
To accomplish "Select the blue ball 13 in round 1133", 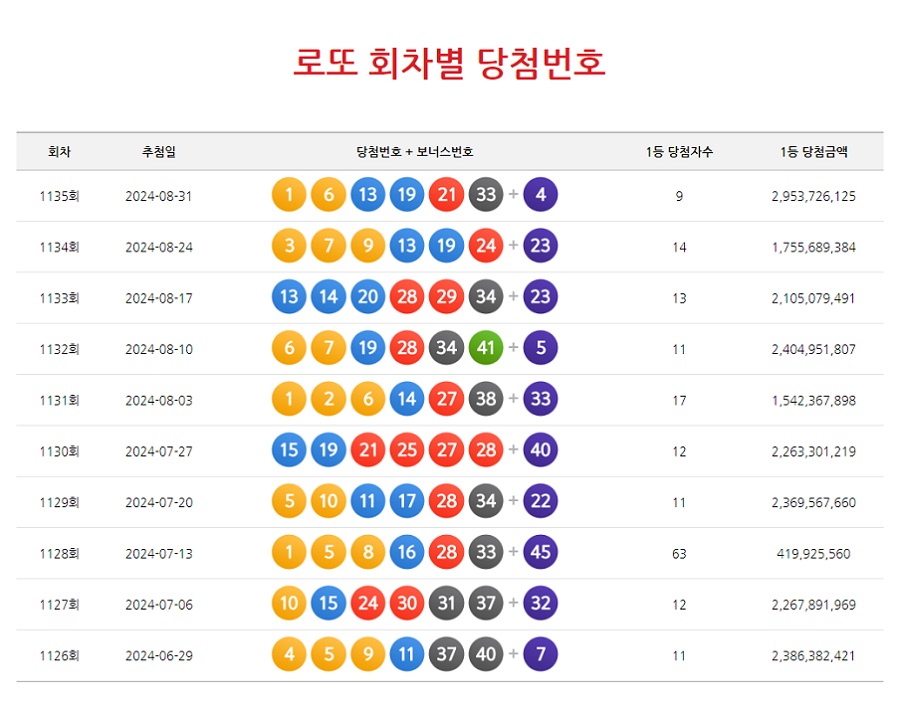I will pos(288,297).
